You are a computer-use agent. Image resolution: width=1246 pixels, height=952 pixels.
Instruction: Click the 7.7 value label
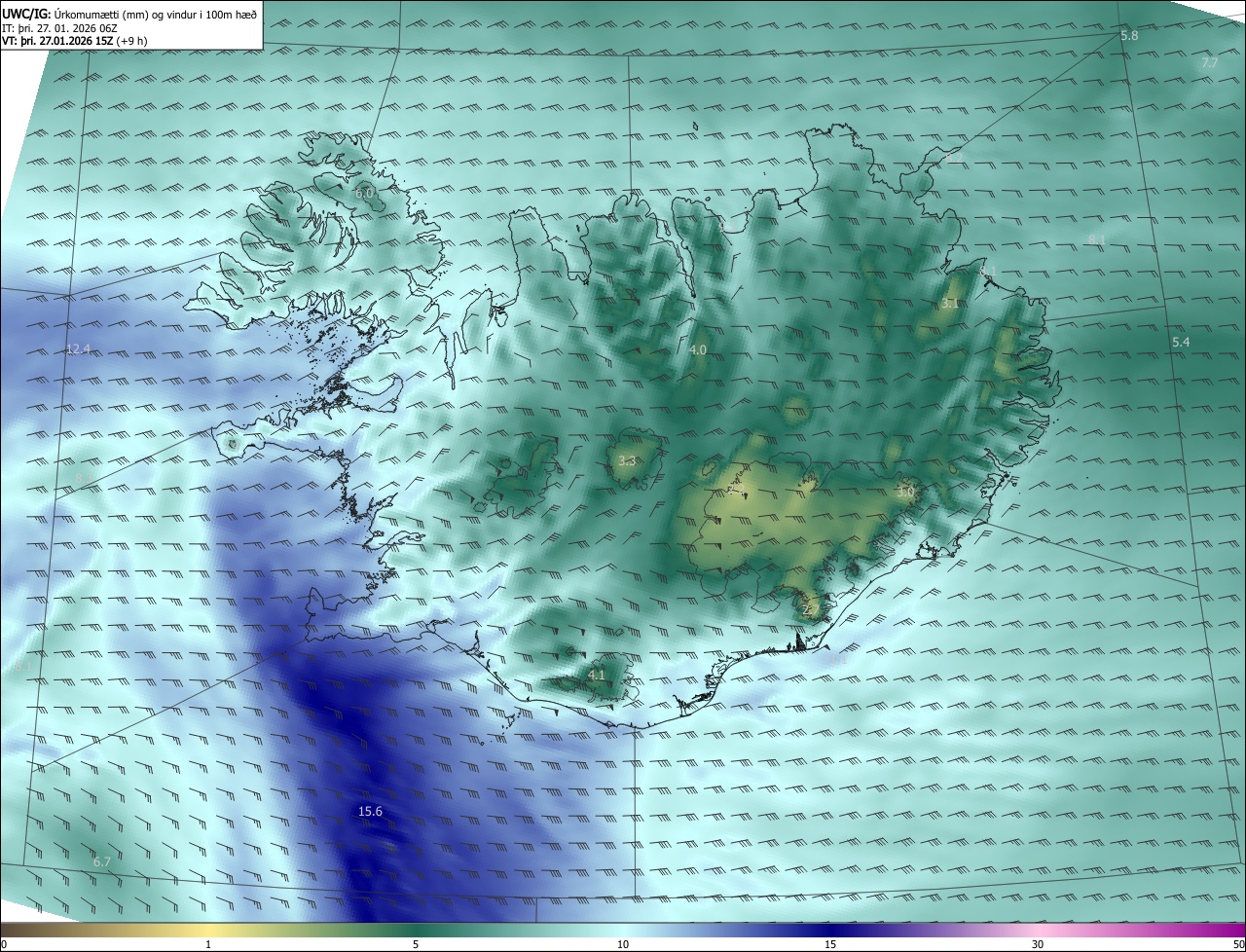[1209, 62]
